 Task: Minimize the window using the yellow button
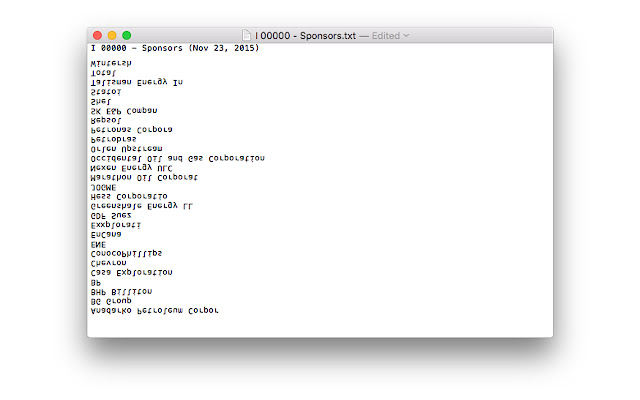112,36
